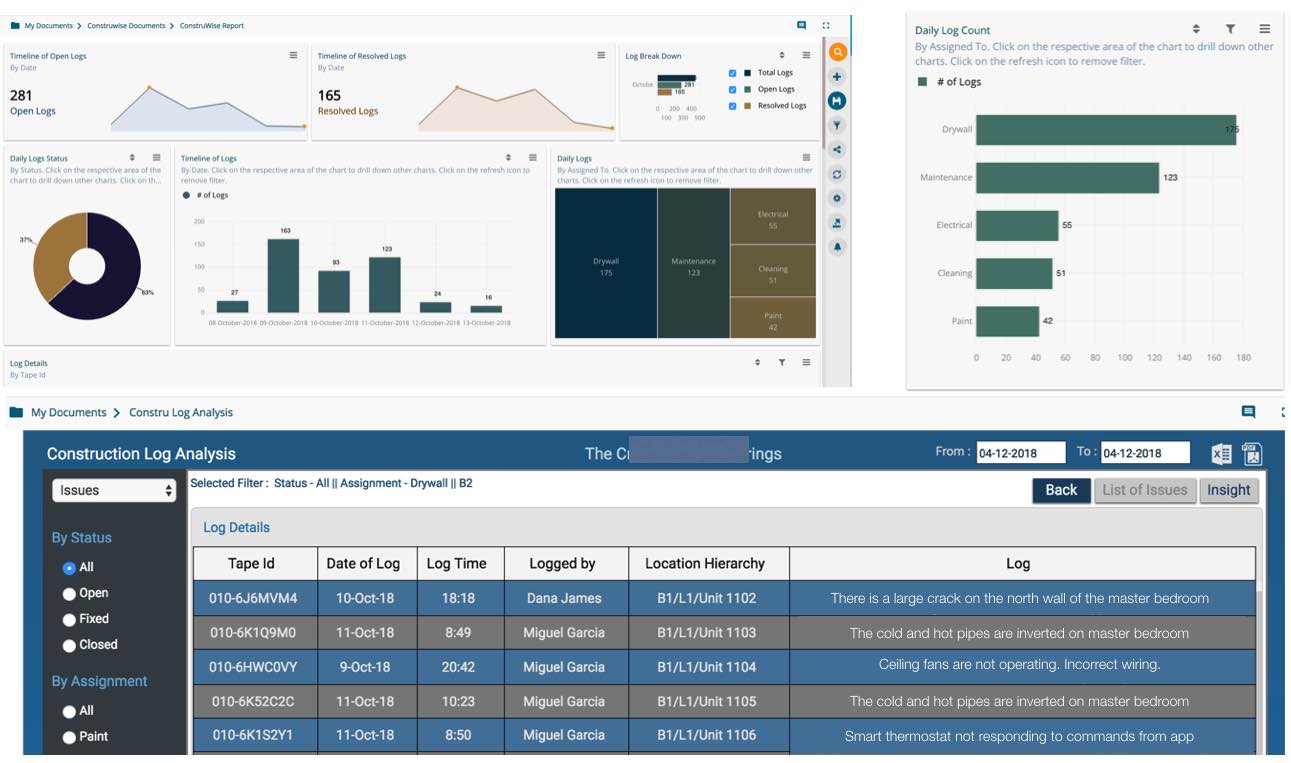
Task: Open the gear settings icon in sidebar
Action: [837, 198]
